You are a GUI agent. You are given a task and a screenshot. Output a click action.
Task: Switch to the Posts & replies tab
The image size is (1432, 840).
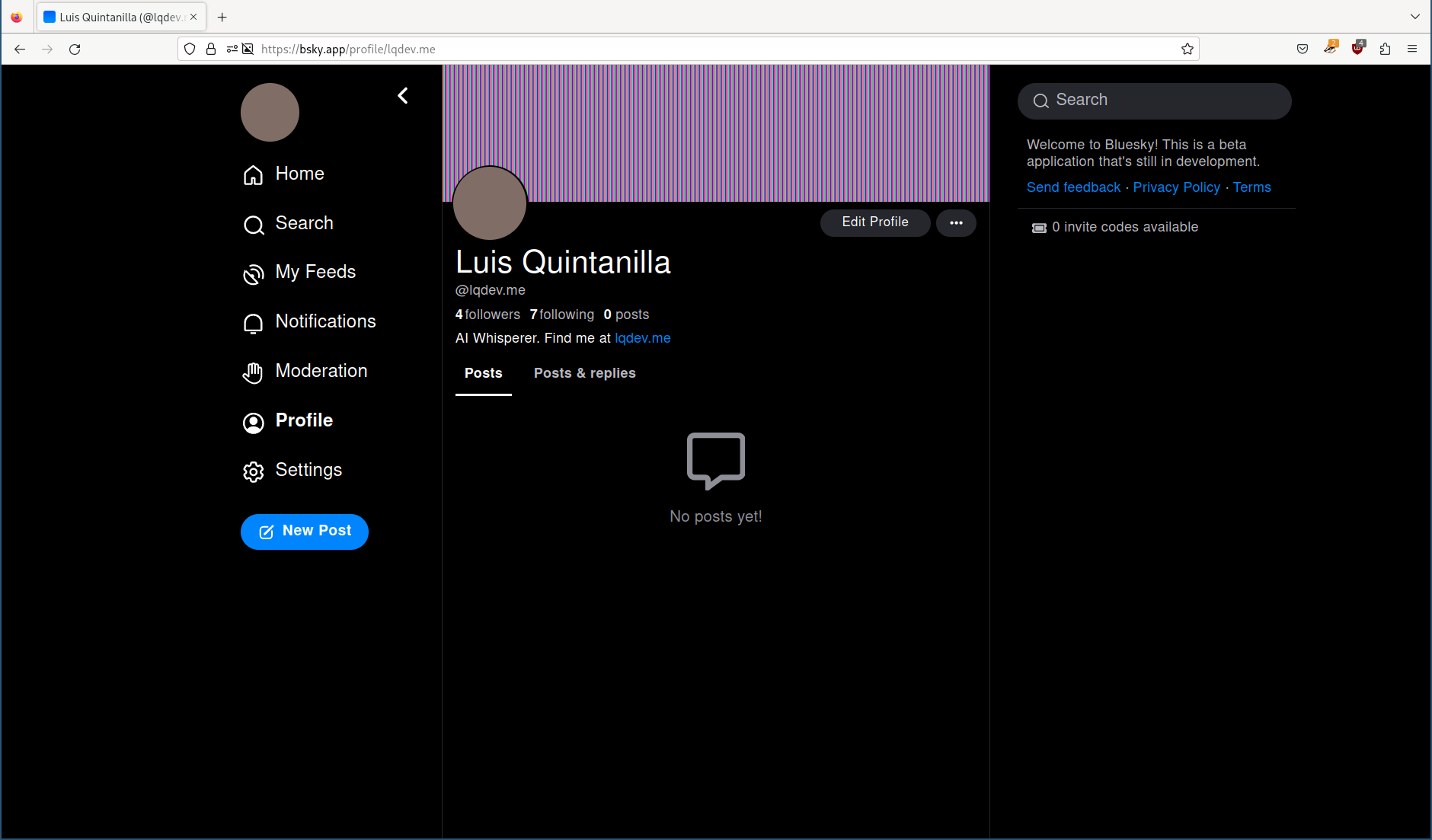(584, 373)
